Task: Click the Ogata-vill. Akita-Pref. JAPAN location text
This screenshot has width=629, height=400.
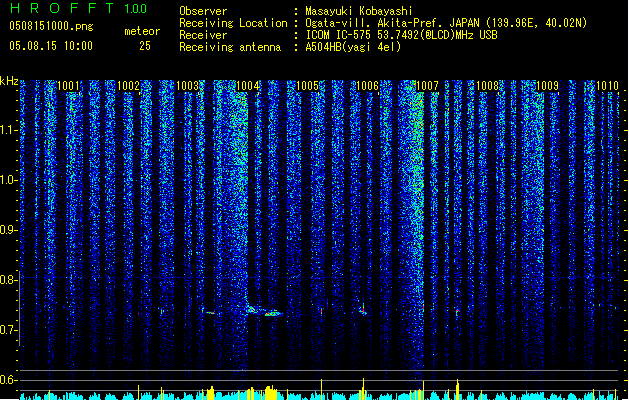Action: click(x=446, y=23)
